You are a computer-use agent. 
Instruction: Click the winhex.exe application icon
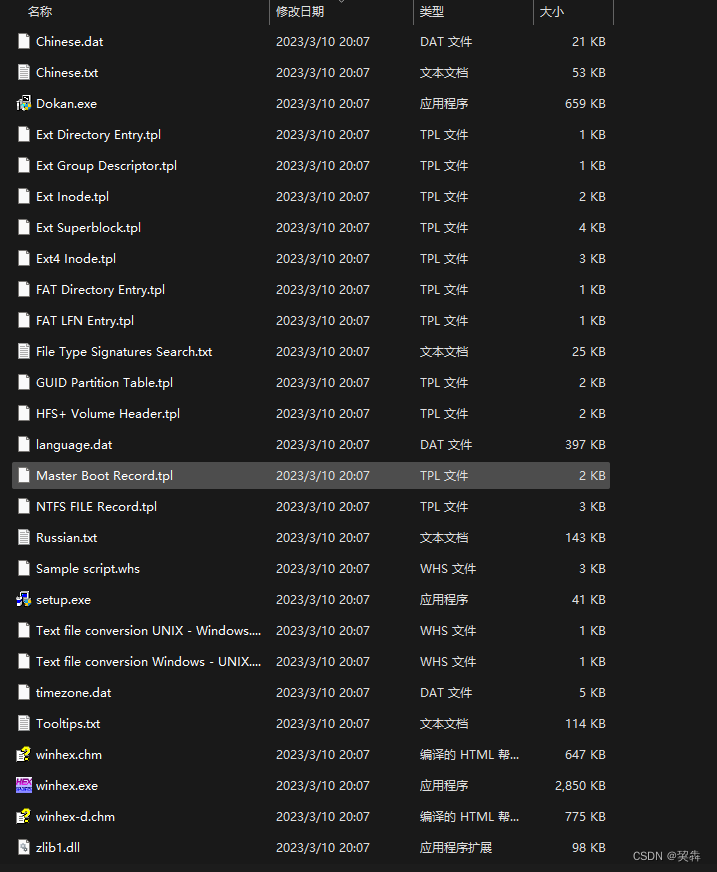pyautogui.click(x=24, y=785)
